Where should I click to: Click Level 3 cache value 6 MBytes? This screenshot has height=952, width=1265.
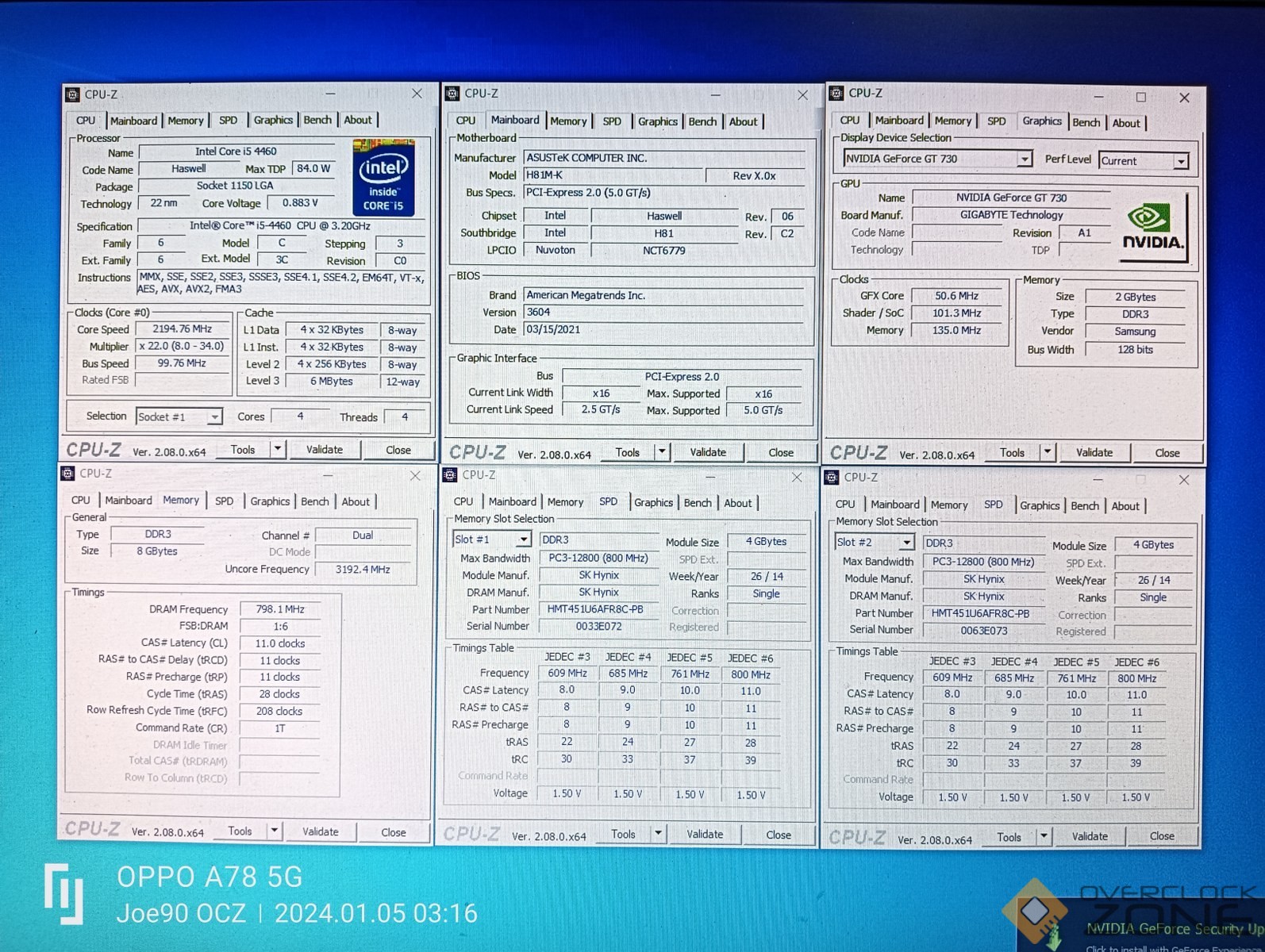click(332, 382)
